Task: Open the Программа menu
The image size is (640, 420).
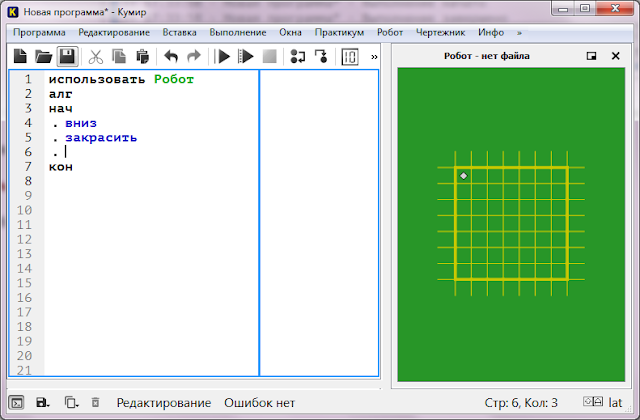Action: (39, 32)
